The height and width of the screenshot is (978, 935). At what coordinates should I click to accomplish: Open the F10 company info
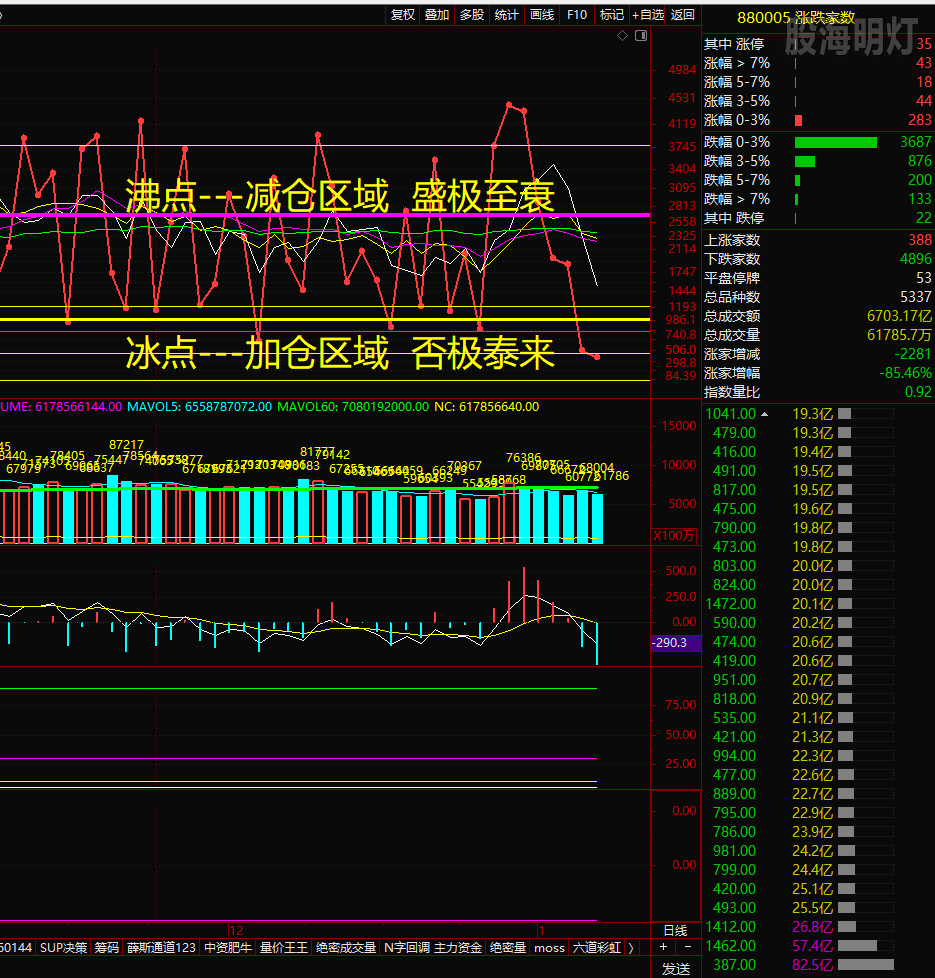tap(576, 14)
